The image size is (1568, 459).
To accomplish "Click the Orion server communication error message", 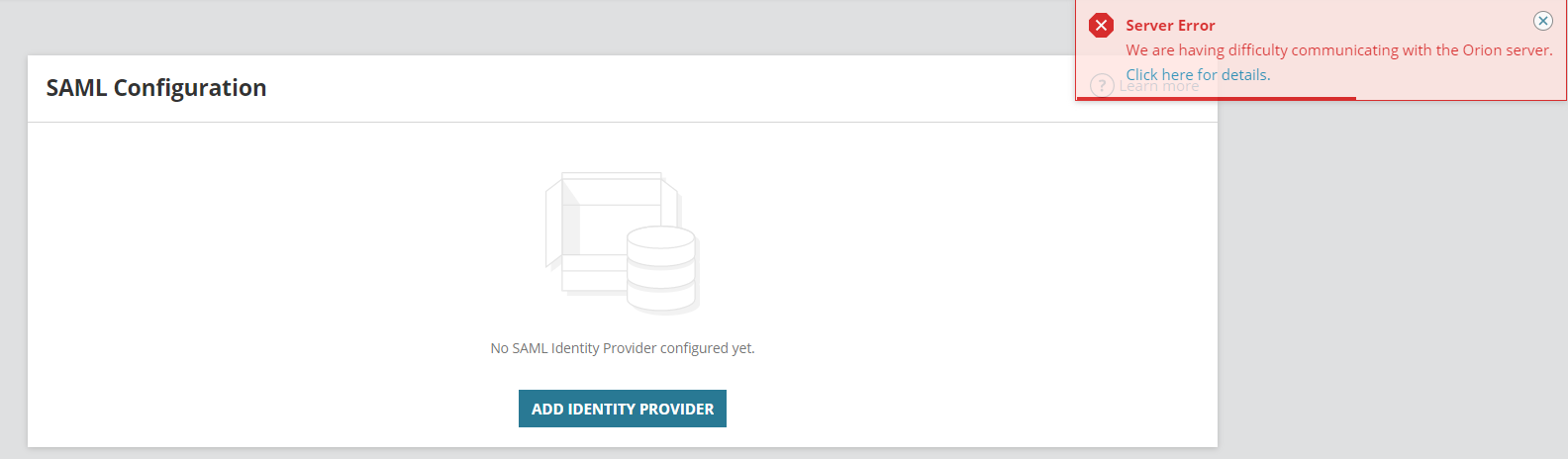I will pyautogui.click(x=1338, y=50).
